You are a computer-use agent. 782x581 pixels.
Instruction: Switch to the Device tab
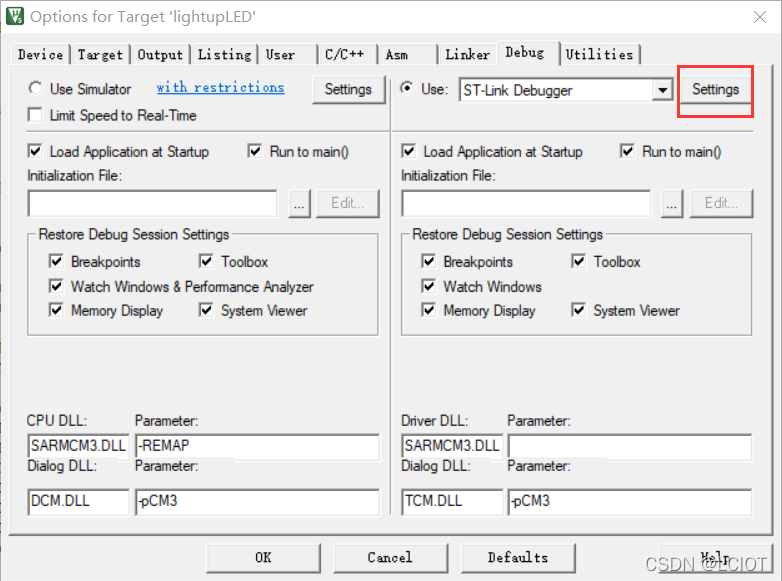pos(40,54)
